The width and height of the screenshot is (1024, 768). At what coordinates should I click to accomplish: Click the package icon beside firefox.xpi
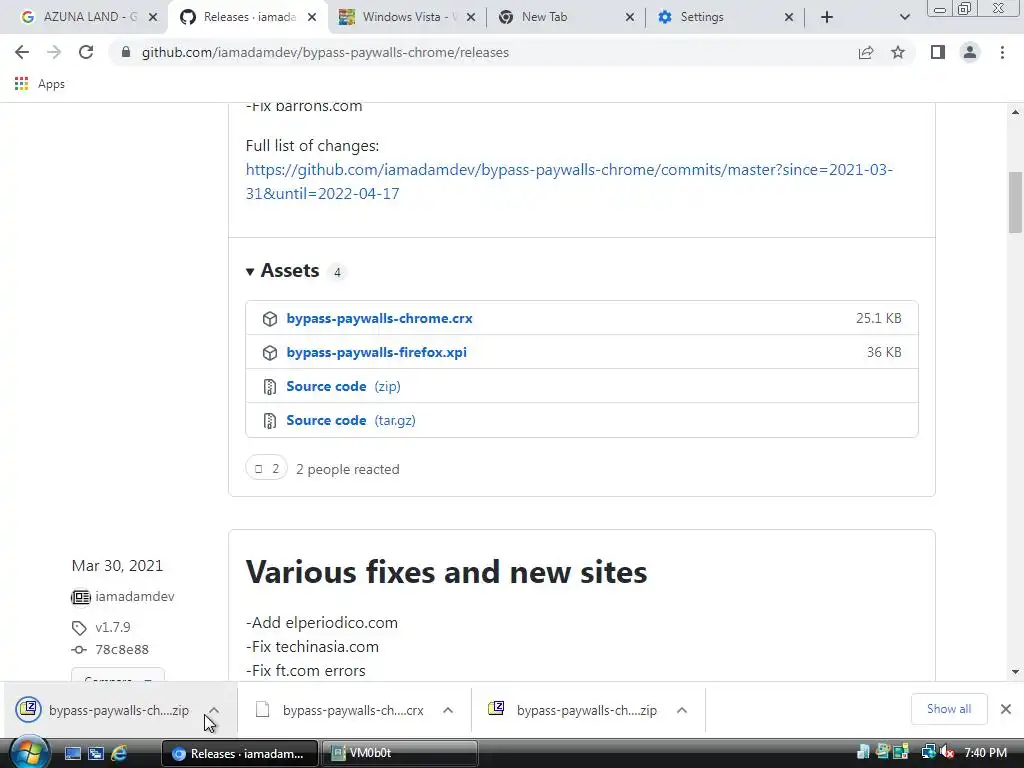270,353
